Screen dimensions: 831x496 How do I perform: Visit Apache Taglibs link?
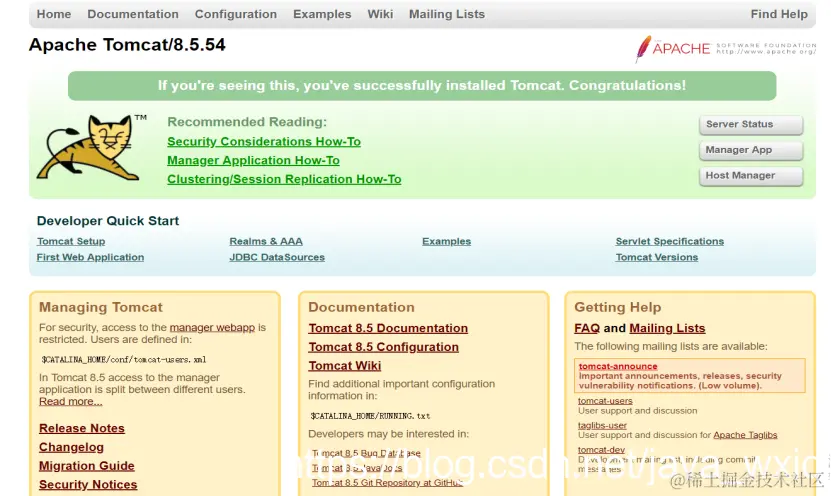tap(745, 435)
